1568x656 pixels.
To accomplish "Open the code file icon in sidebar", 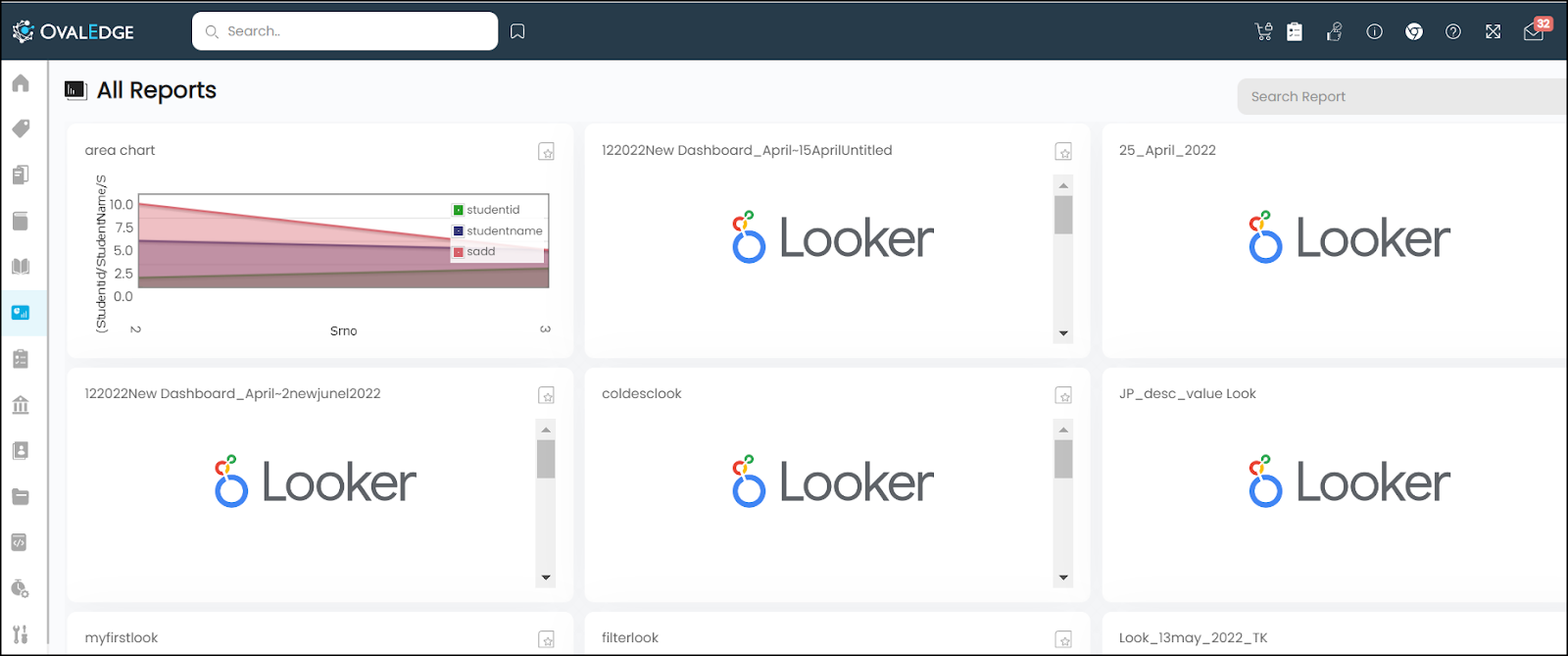I will pyautogui.click(x=21, y=542).
